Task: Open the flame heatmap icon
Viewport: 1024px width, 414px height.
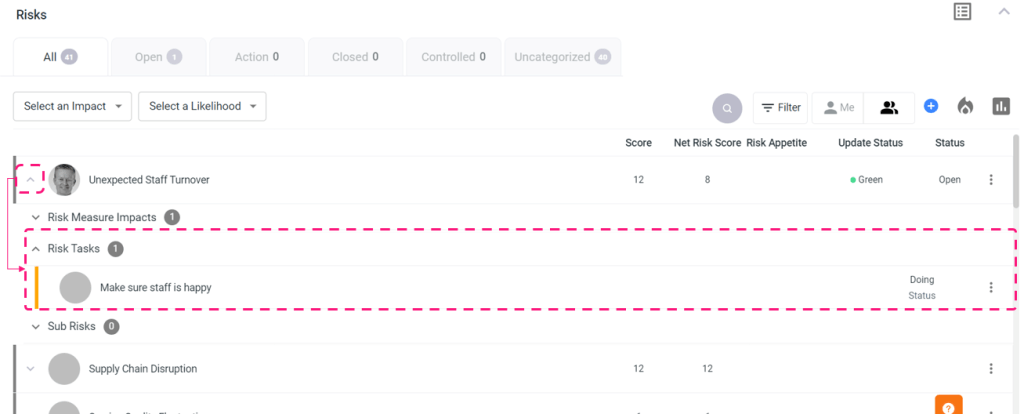Action: click(965, 106)
